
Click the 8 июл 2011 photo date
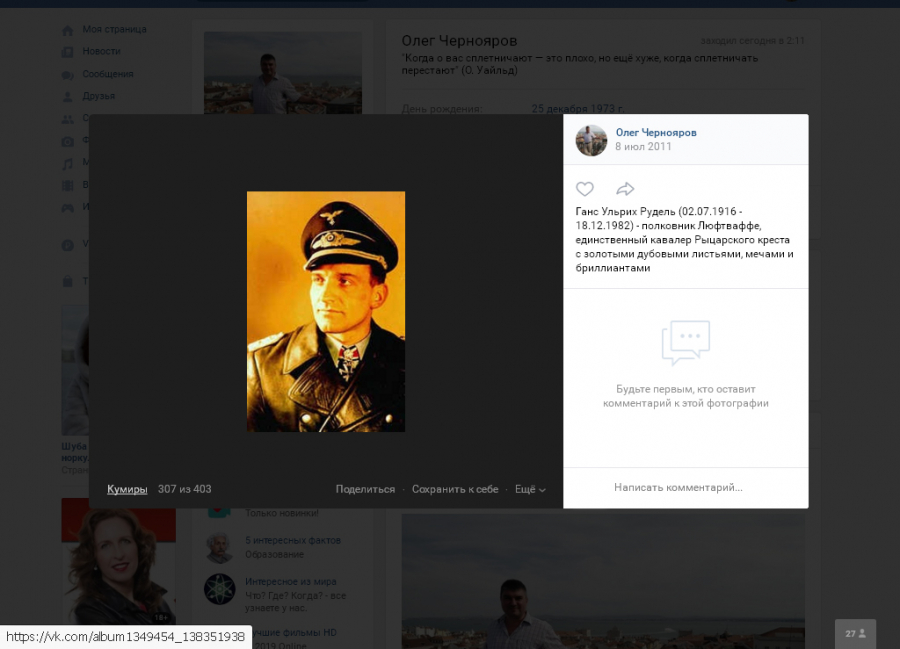coord(643,146)
